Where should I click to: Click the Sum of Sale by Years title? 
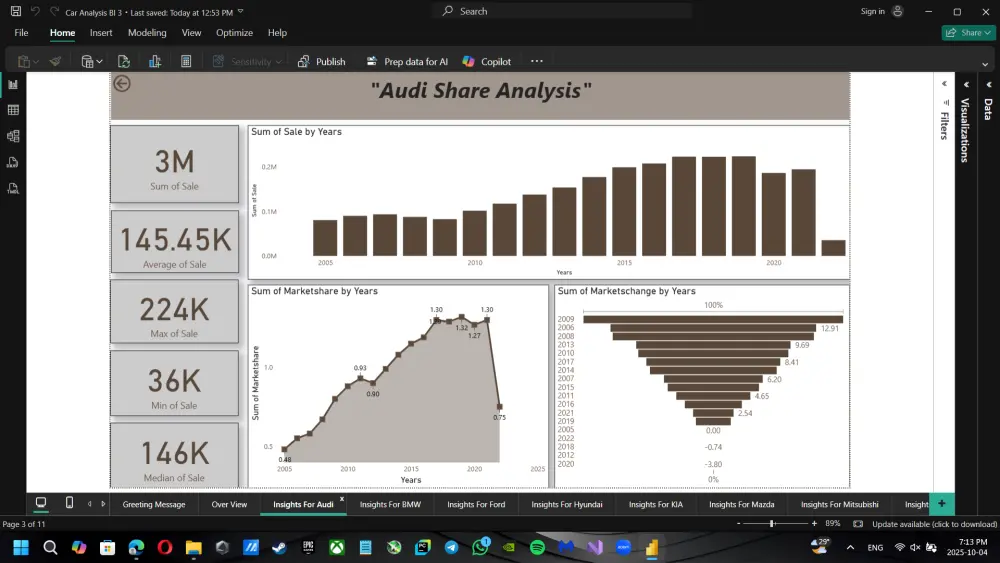[x=296, y=132]
